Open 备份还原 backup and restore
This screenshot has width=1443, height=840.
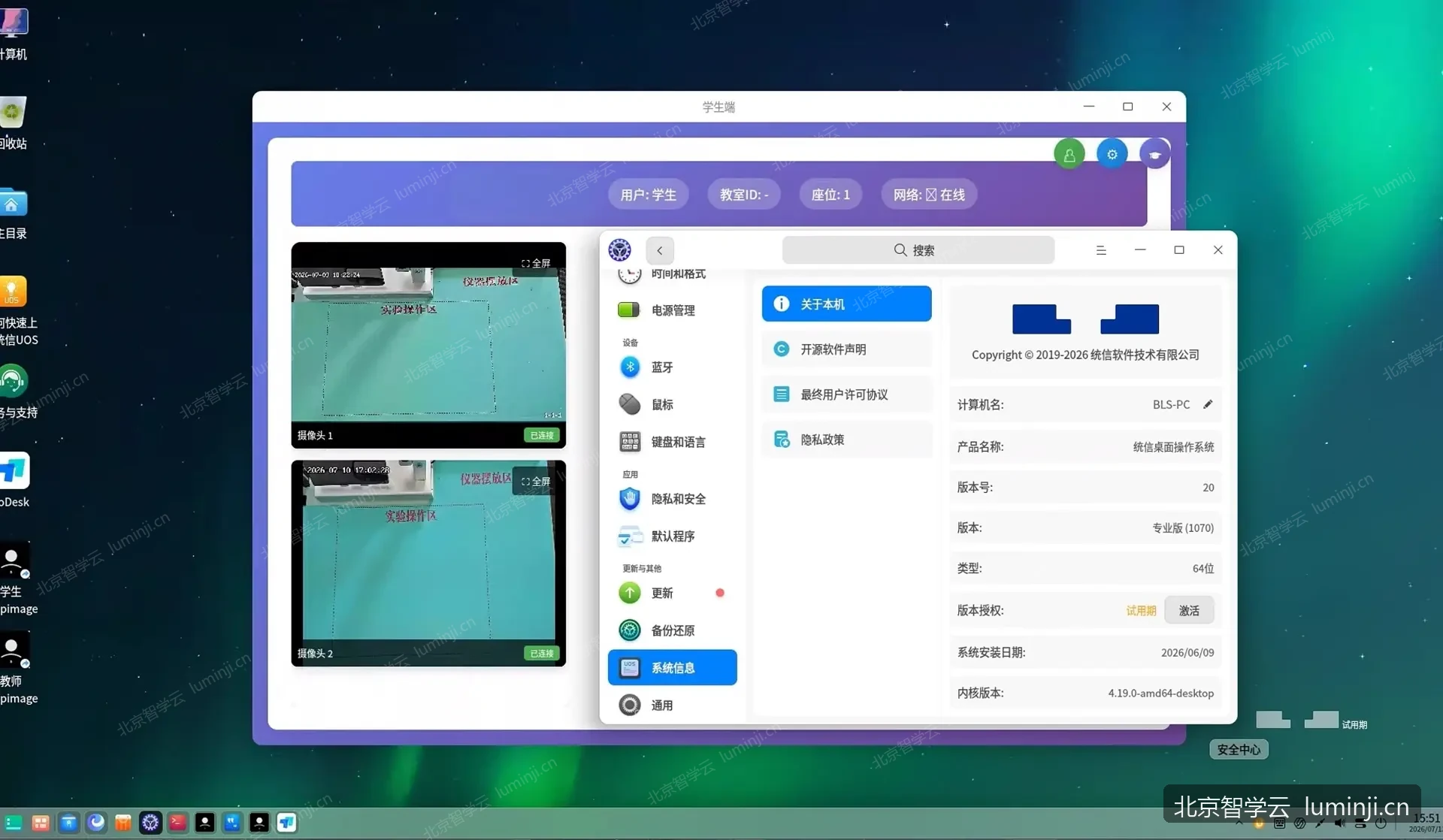(x=672, y=630)
